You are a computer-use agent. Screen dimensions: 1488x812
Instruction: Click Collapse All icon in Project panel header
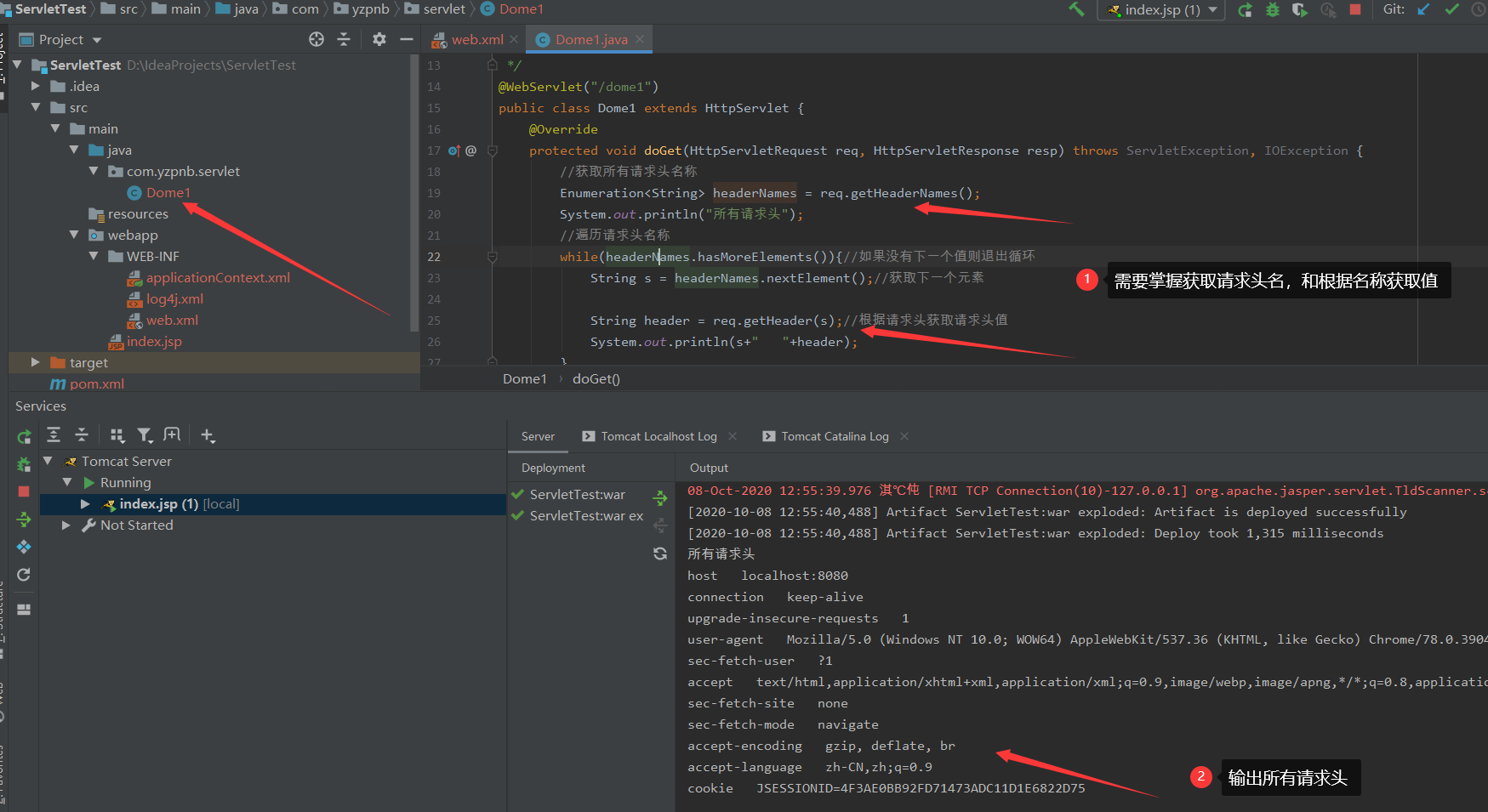coord(344,39)
